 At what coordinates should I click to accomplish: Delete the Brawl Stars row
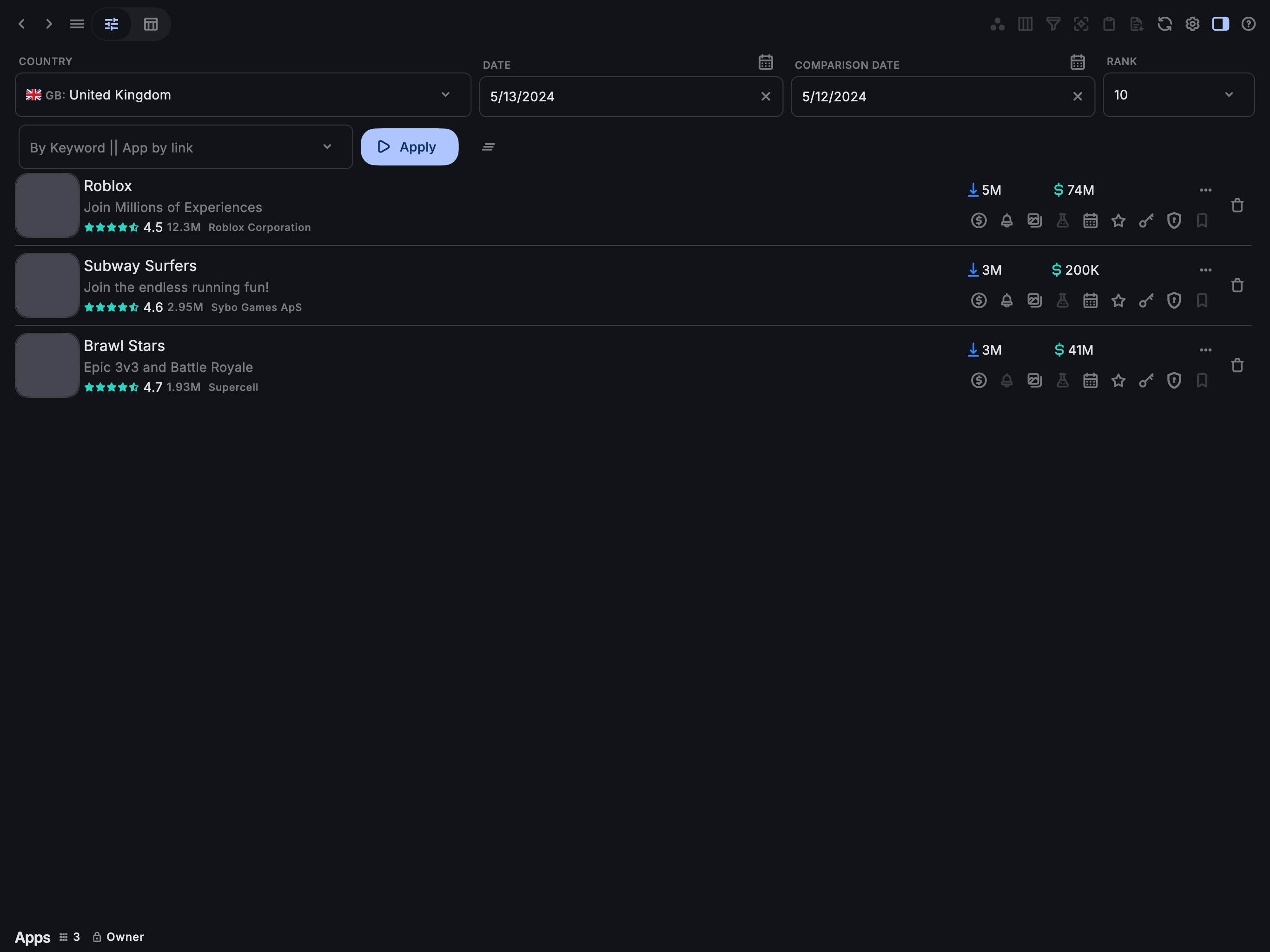(1237, 365)
